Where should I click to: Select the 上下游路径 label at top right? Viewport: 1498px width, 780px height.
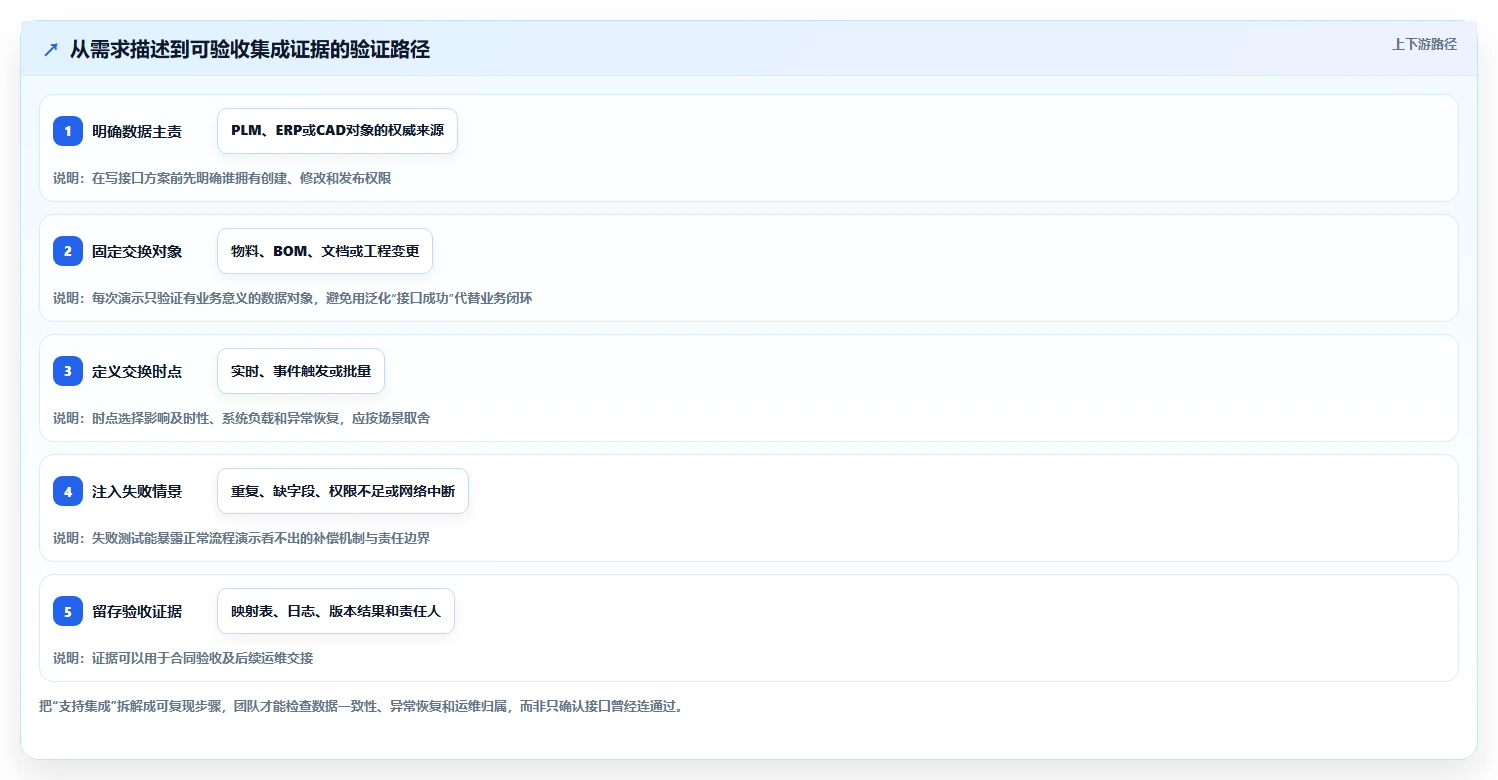(x=1424, y=44)
